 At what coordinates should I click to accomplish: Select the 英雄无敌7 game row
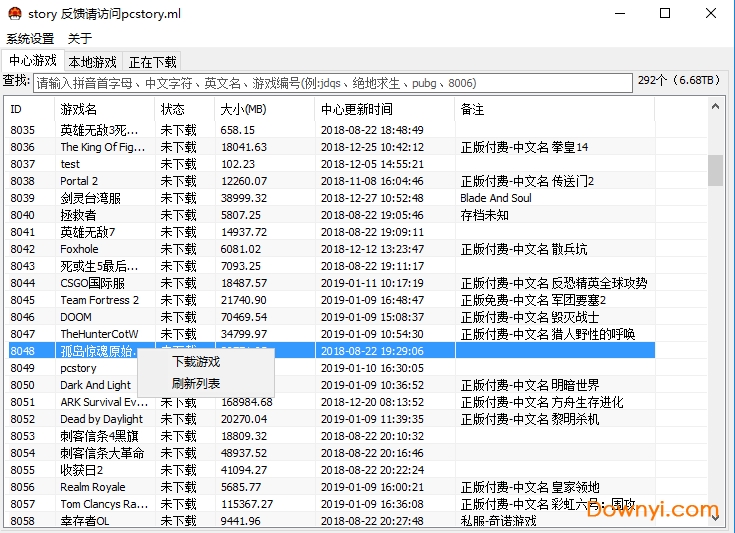point(331,232)
